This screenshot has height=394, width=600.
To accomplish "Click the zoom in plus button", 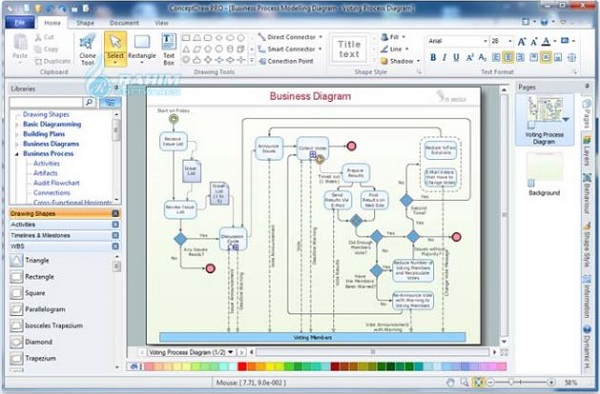I will [551, 382].
